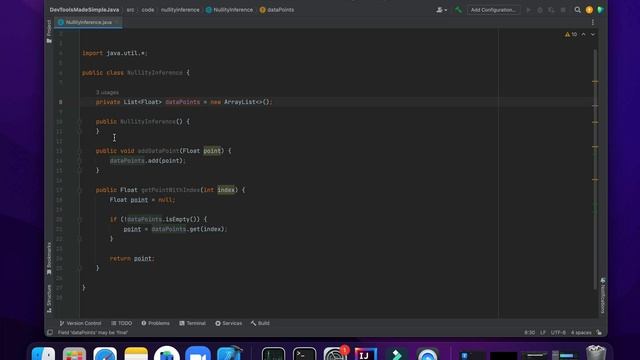Click the NullityInference class breadcrumb
Screen dimensions: 640x360
(x=229, y=10)
